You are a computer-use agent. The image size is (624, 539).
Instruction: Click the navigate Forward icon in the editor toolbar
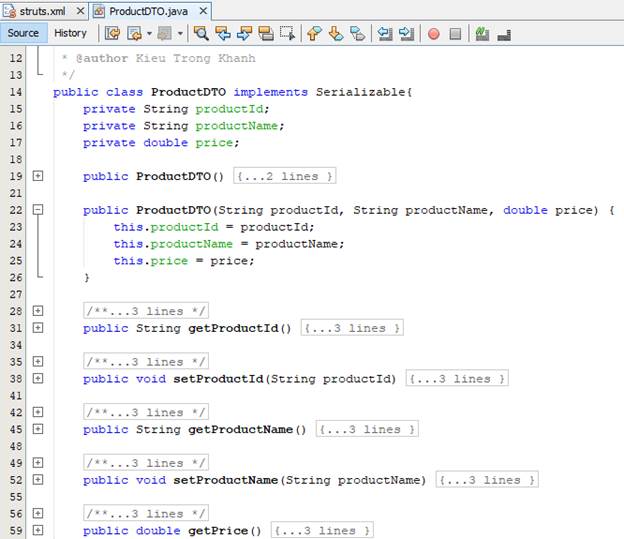(x=164, y=33)
